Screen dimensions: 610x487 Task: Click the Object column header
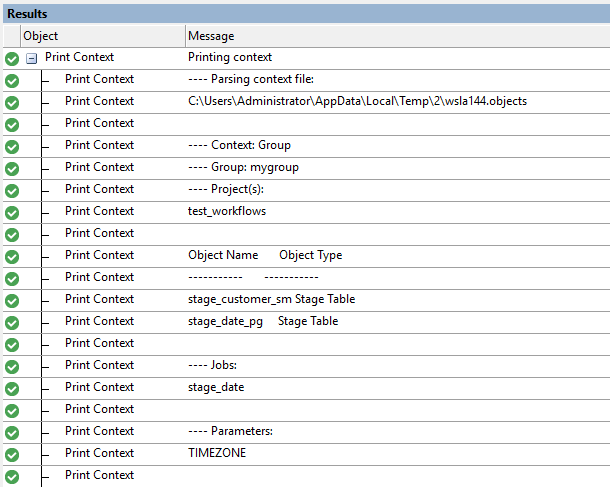[40, 36]
